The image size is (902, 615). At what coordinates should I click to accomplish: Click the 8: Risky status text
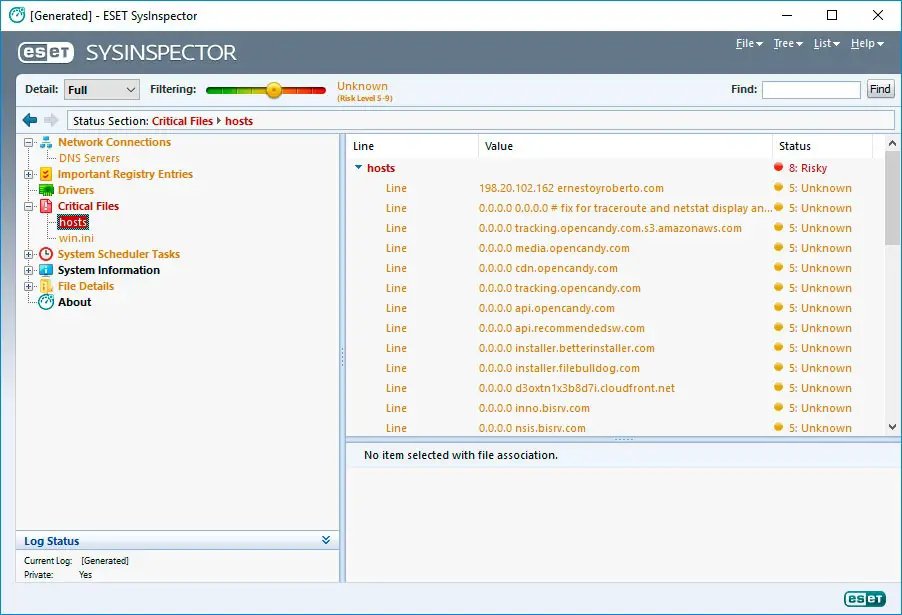pos(808,168)
